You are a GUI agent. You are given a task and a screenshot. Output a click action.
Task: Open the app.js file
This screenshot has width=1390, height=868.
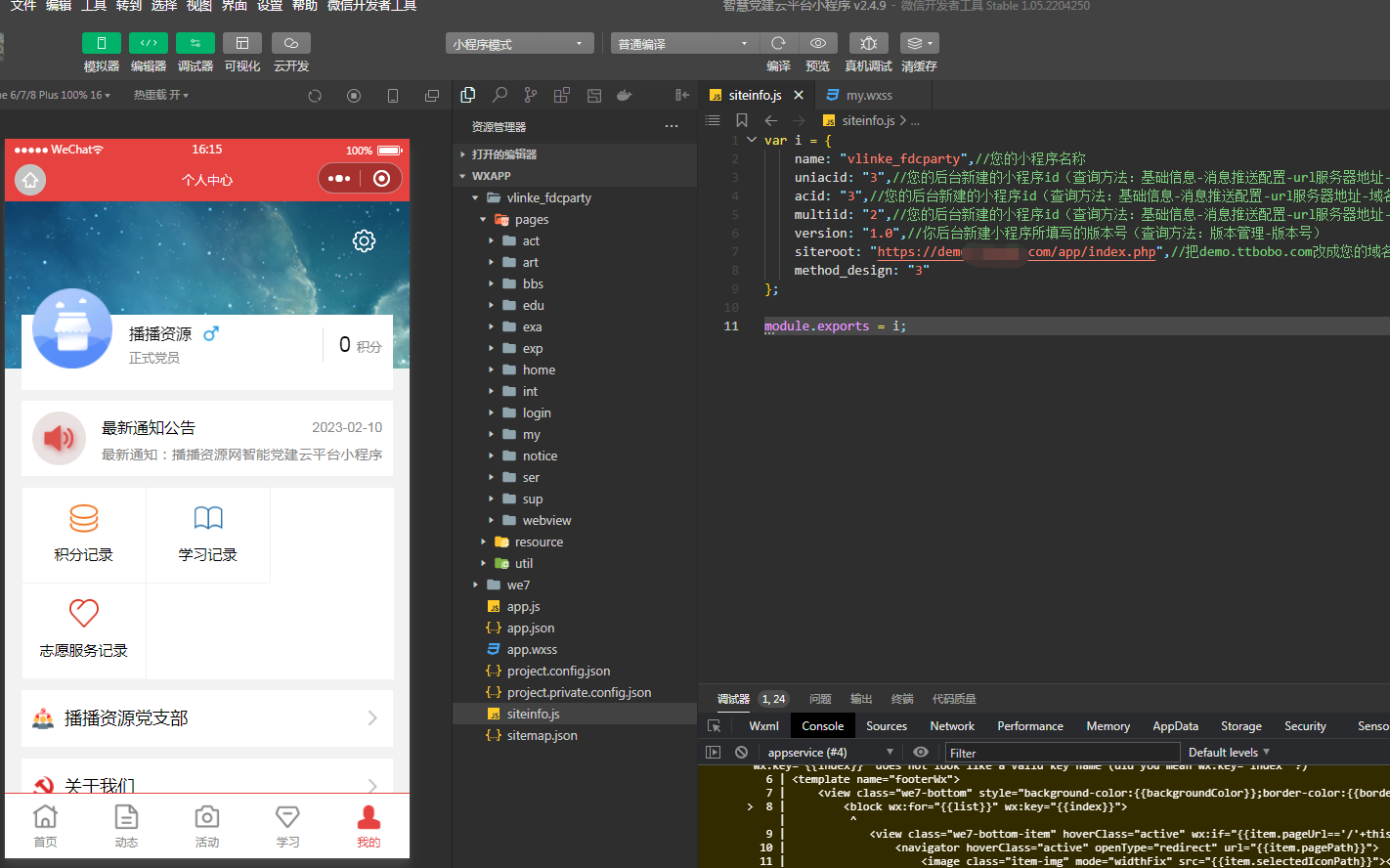[575, 606]
